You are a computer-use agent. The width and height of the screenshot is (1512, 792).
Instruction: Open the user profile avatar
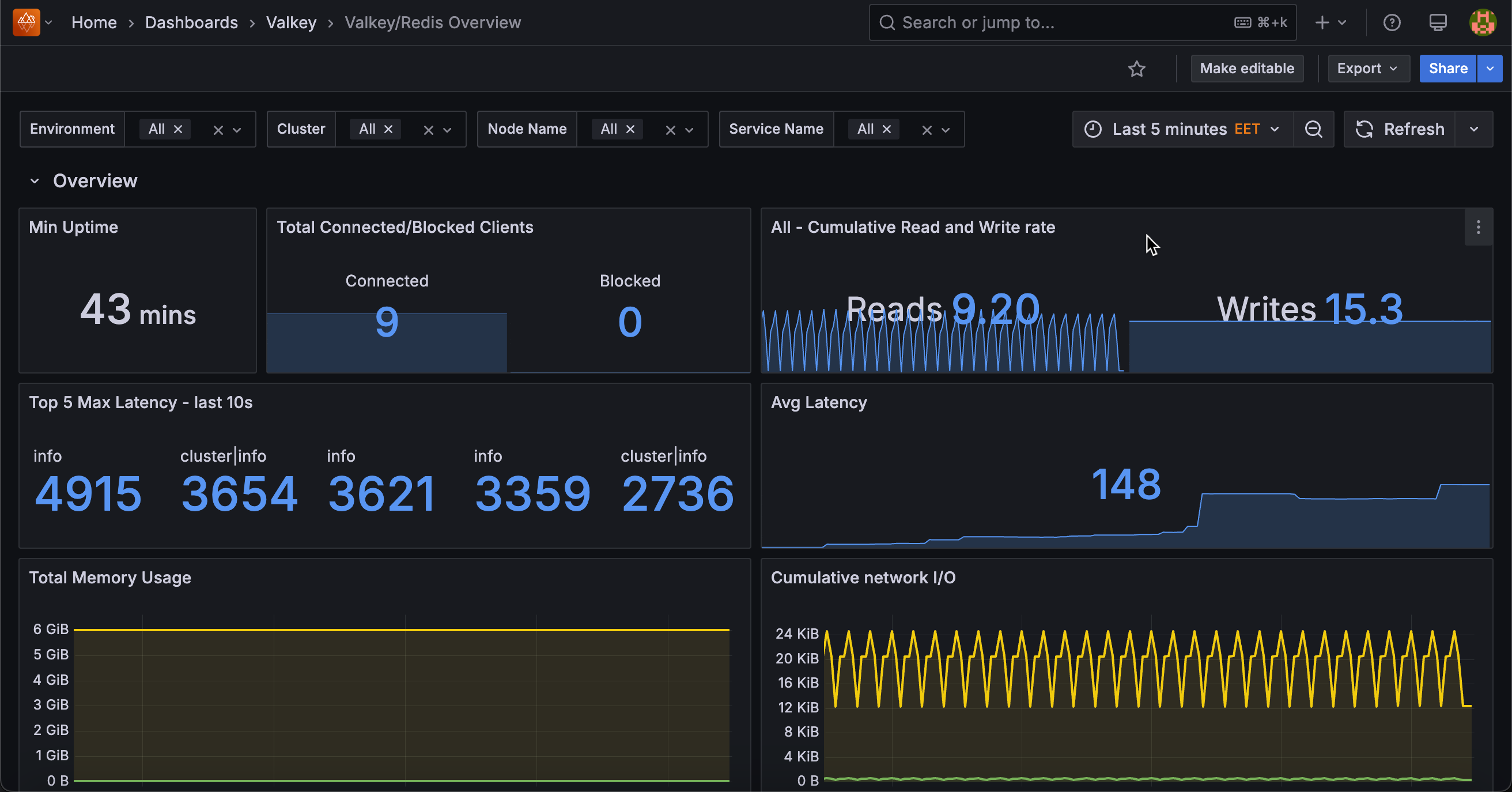point(1483,22)
